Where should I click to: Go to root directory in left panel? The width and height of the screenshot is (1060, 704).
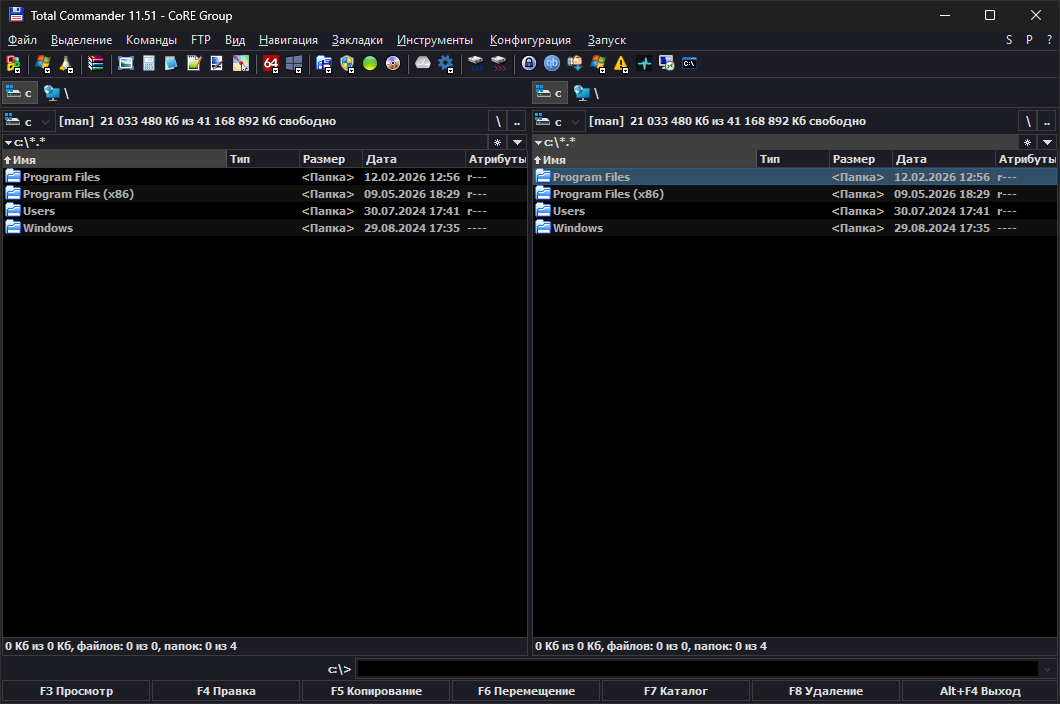tap(498, 122)
